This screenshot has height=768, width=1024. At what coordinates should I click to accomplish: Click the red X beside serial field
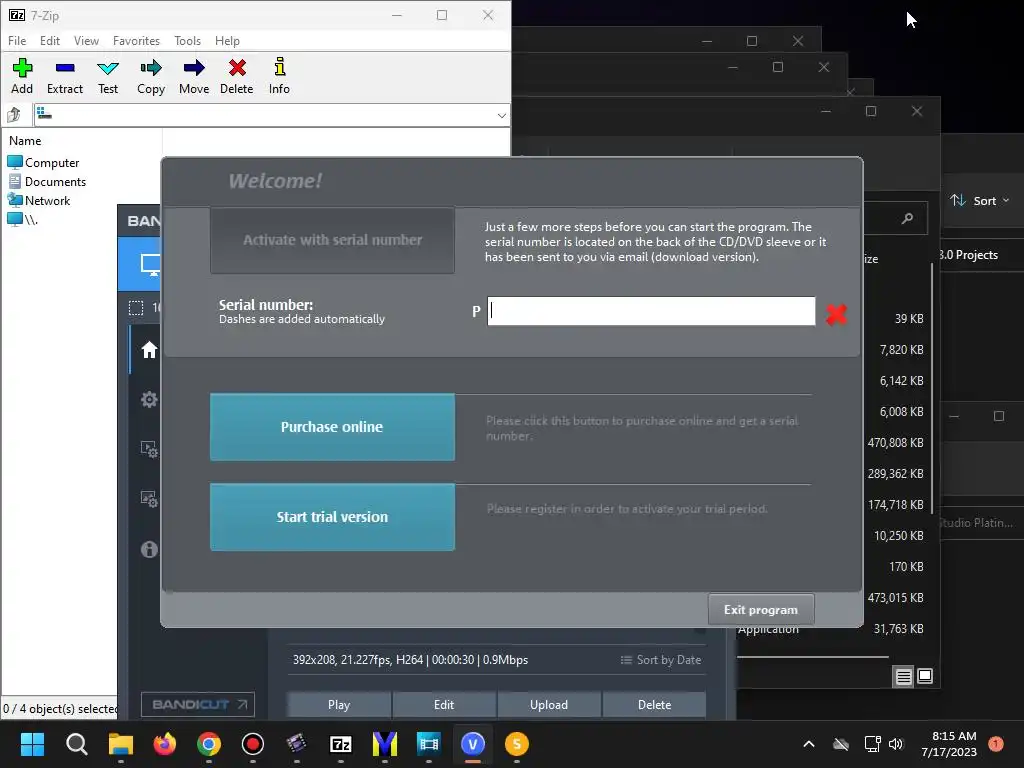(x=836, y=314)
